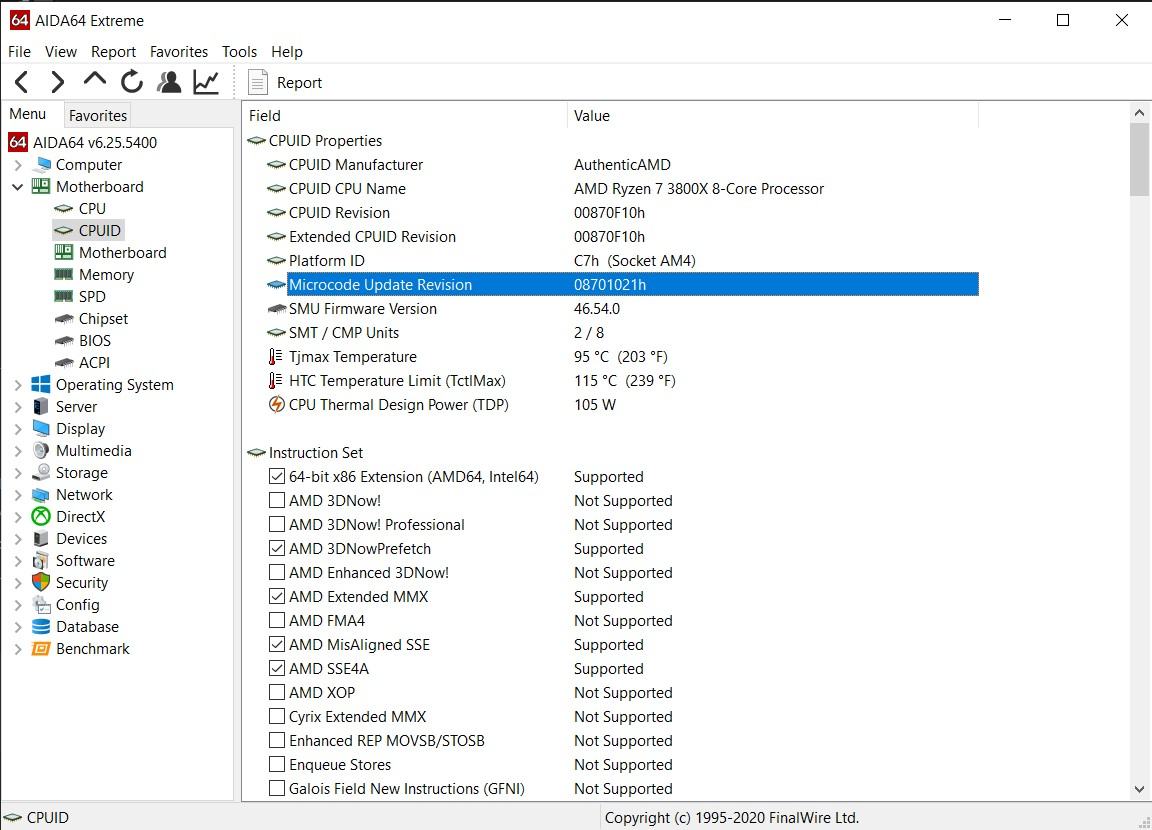Switch to the Favorites tab
The image size is (1152, 830).
[98, 115]
